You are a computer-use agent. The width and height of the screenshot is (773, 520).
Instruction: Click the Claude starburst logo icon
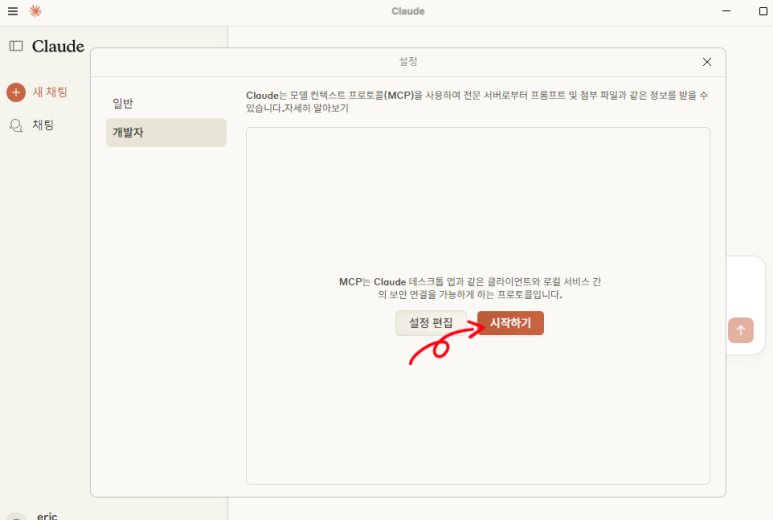[35, 11]
